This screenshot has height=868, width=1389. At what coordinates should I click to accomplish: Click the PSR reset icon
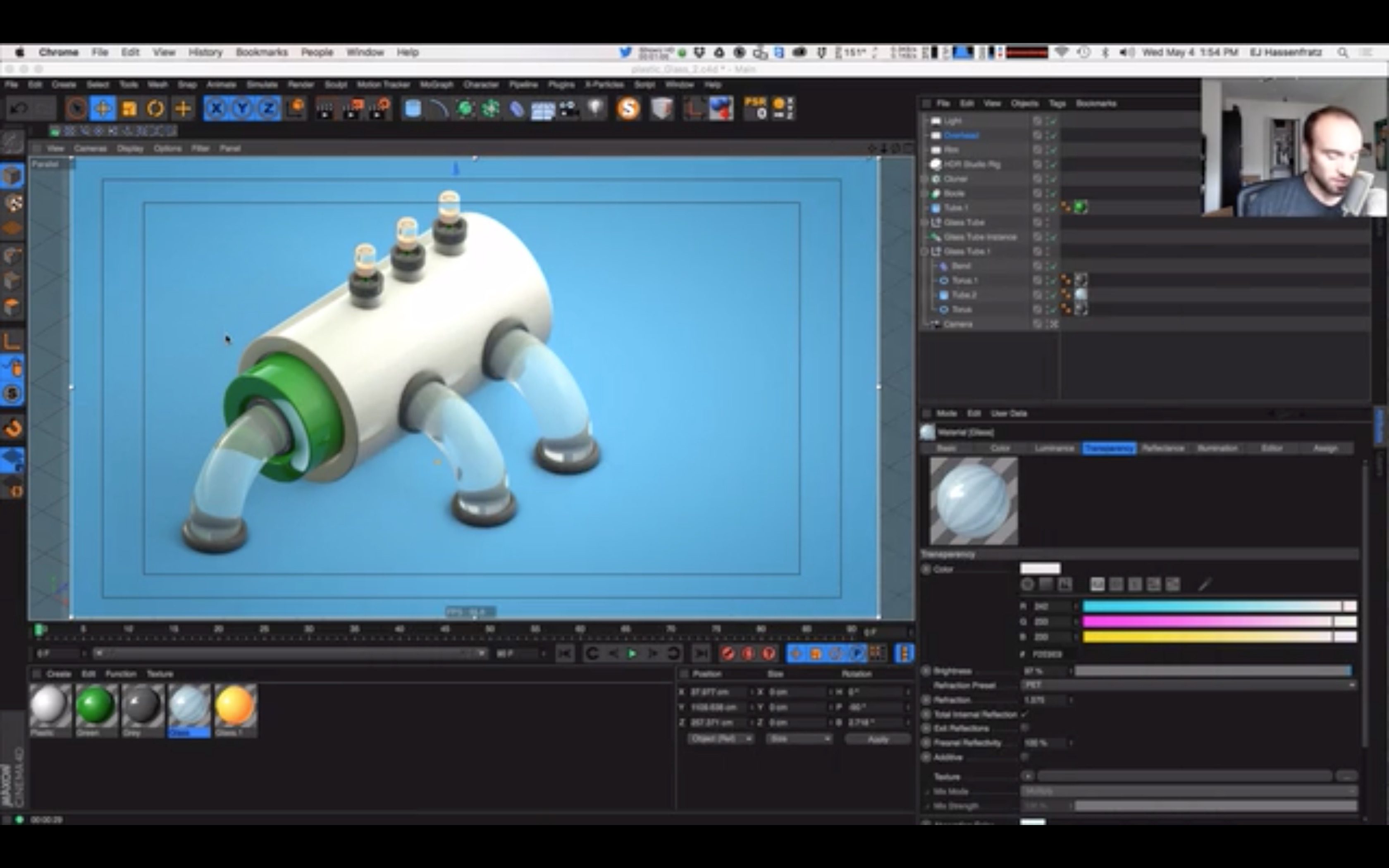click(x=755, y=108)
